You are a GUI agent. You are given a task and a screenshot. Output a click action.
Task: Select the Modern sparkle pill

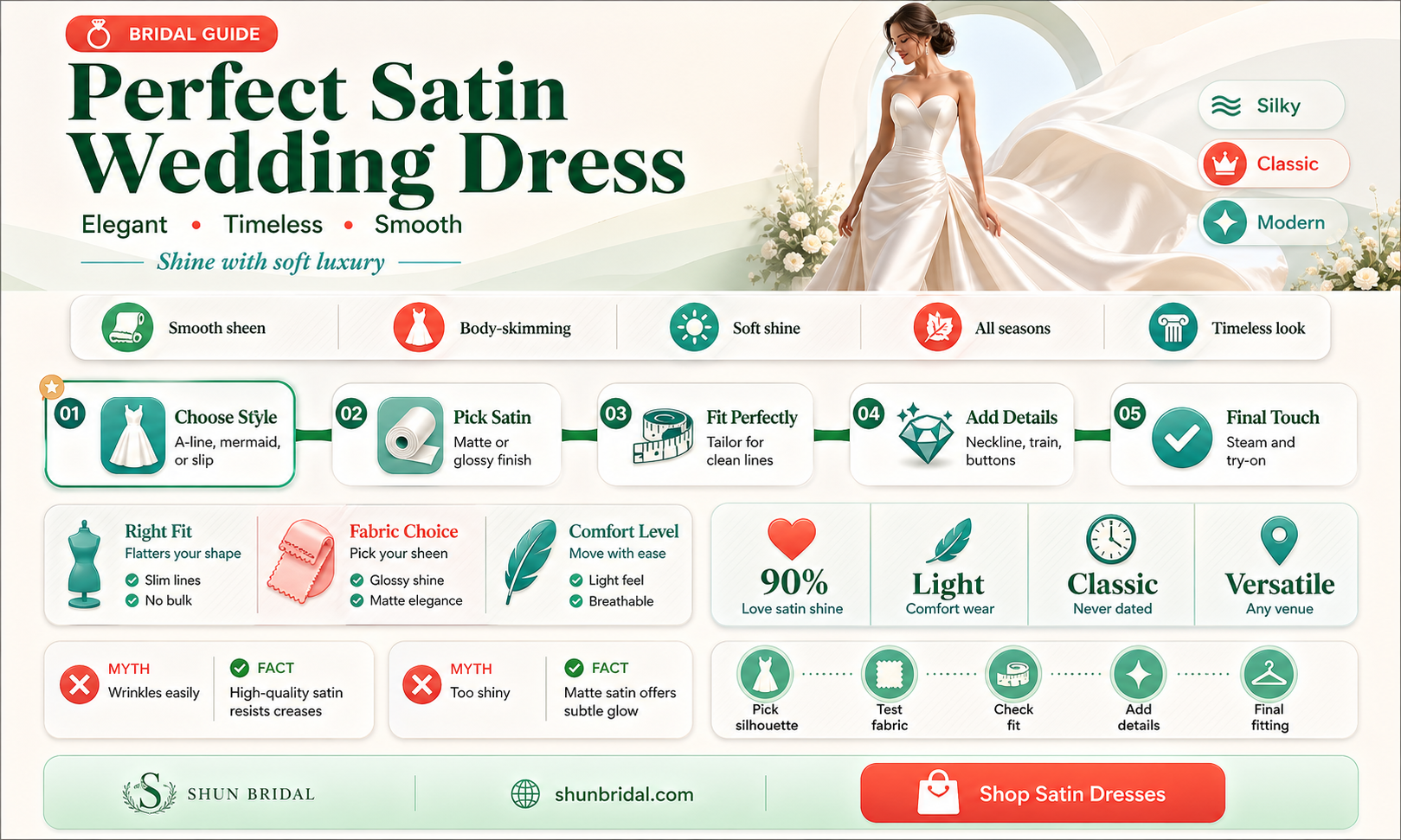click(1274, 222)
